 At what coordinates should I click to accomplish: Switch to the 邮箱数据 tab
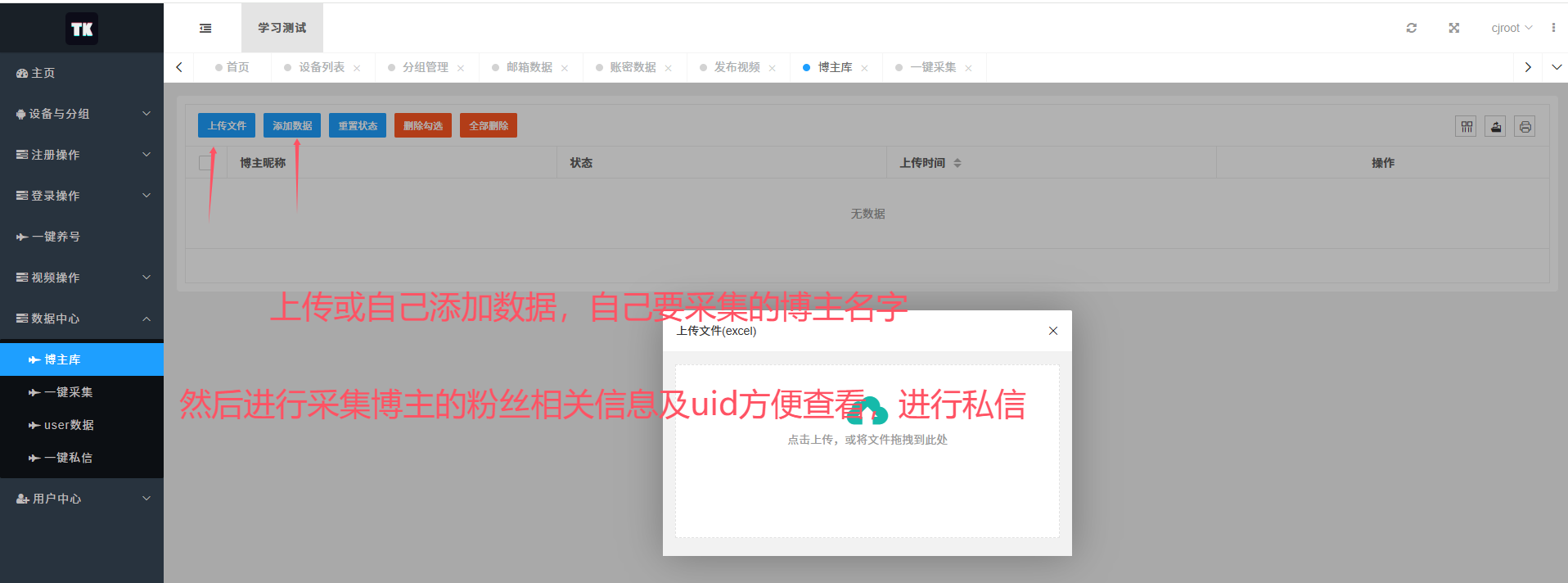pyautogui.click(x=529, y=67)
